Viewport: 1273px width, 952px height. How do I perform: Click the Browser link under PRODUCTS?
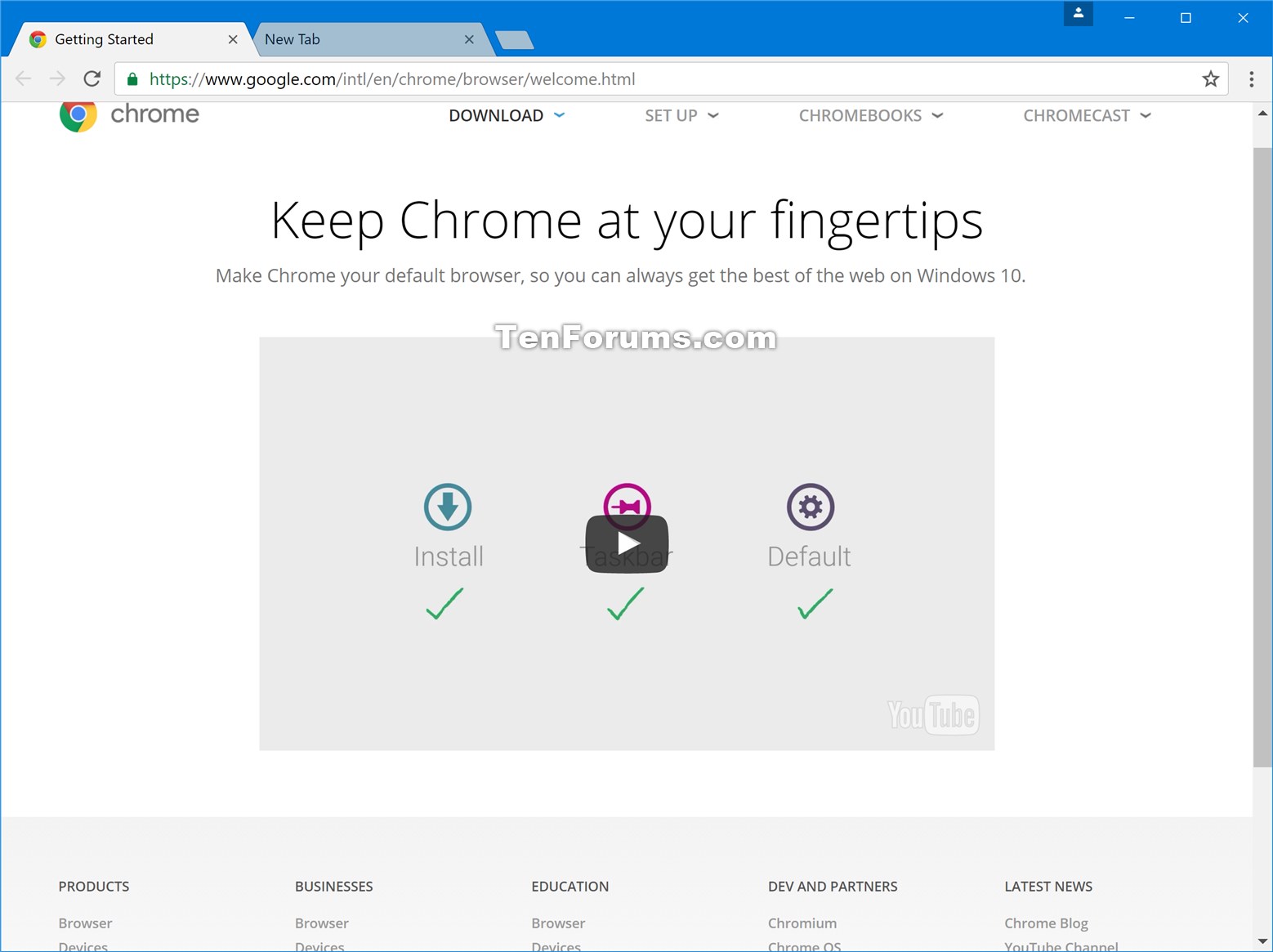coord(85,923)
